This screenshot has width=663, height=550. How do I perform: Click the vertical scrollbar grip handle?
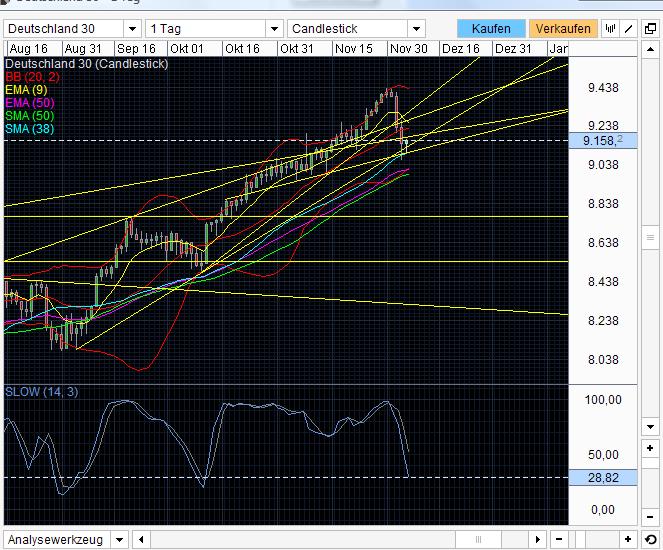[650, 238]
